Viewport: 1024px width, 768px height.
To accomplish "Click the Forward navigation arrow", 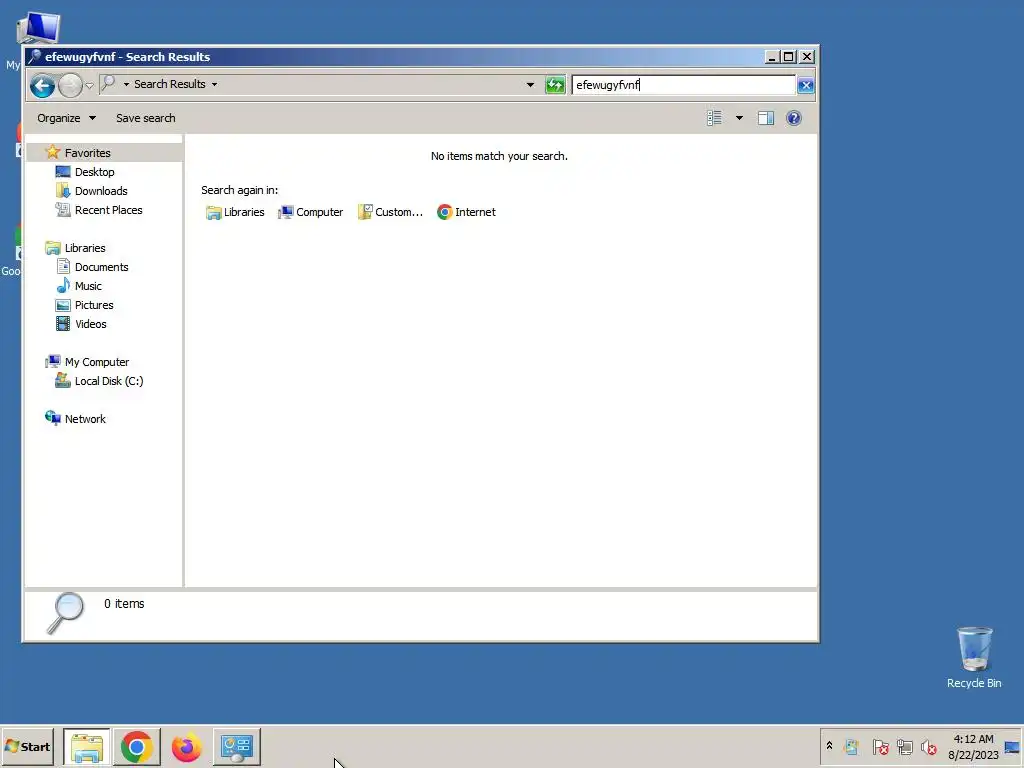I will click(x=71, y=86).
